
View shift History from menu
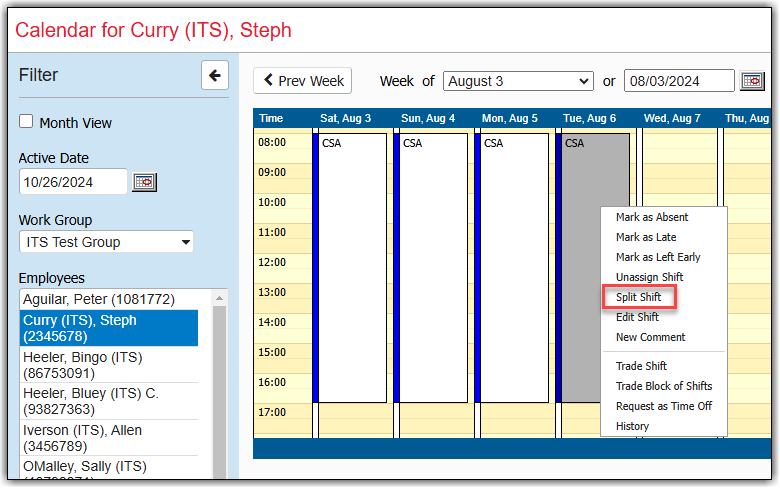point(632,426)
